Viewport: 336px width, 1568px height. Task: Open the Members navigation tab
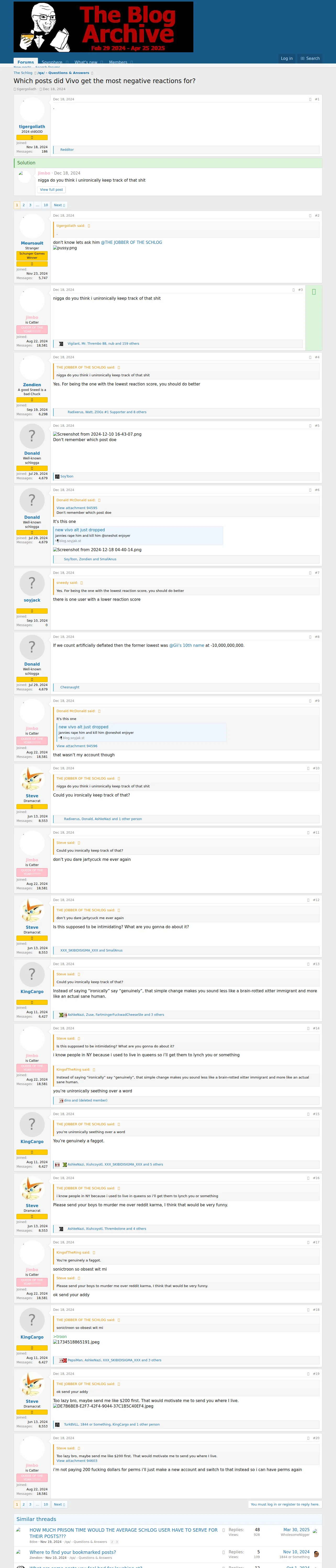(x=118, y=62)
